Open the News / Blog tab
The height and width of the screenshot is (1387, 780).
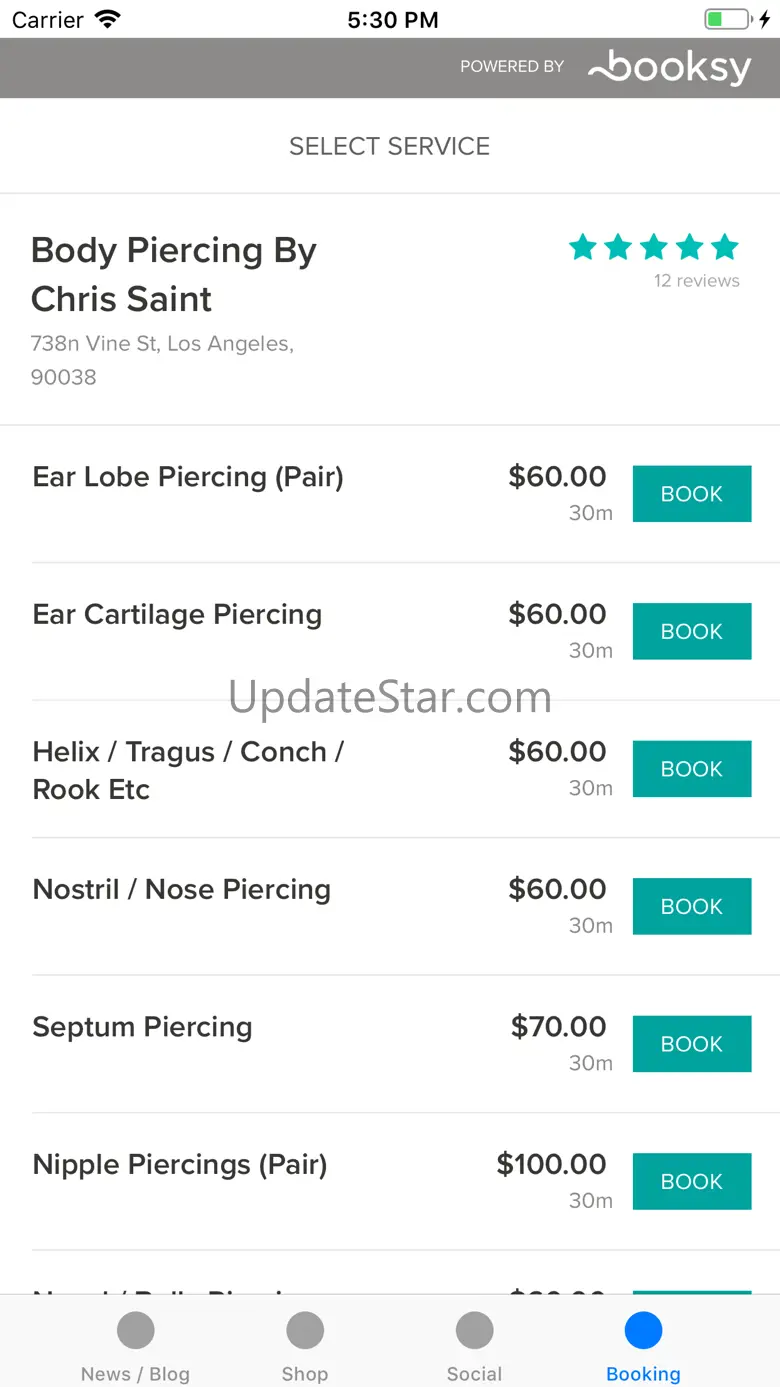135,1346
